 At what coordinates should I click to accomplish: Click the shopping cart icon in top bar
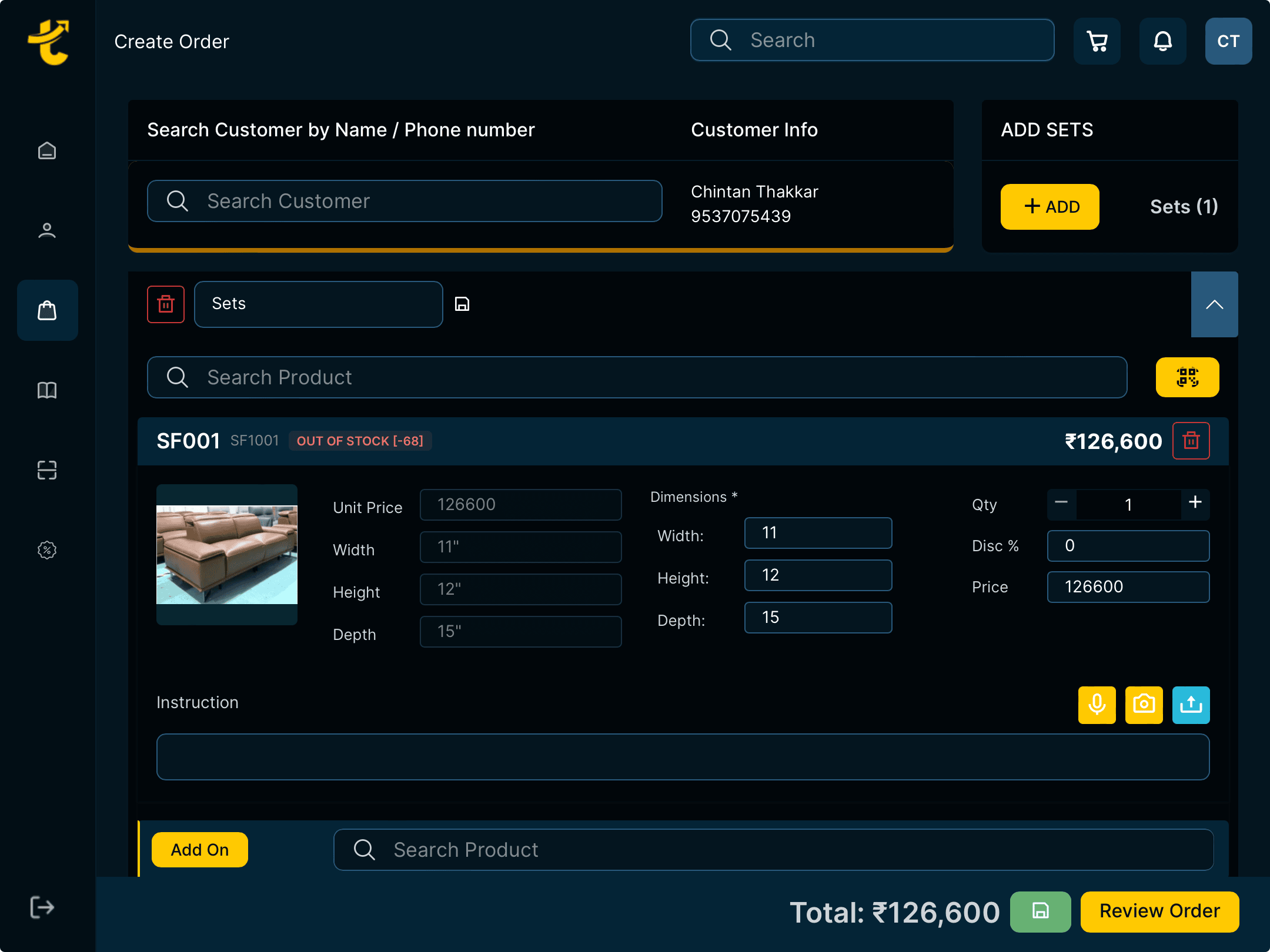click(1097, 41)
